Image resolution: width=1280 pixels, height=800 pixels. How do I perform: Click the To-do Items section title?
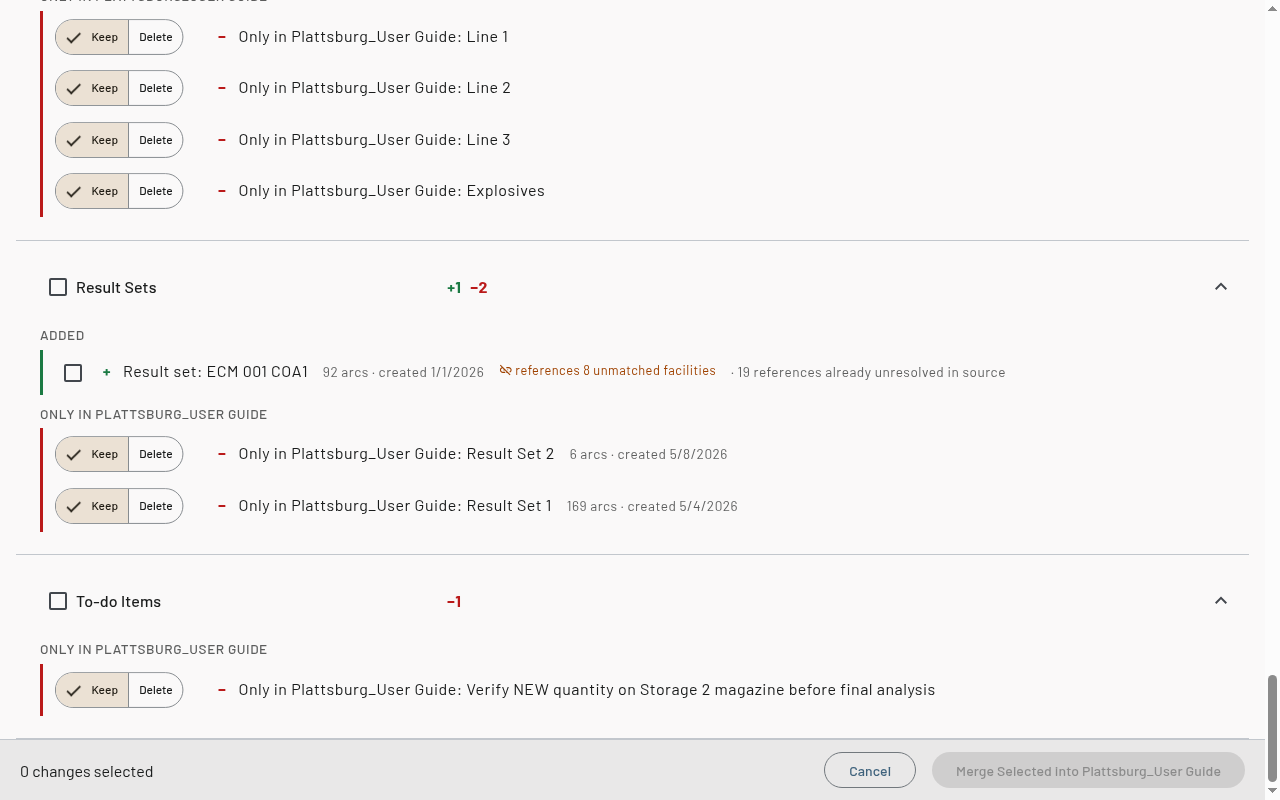point(118,601)
